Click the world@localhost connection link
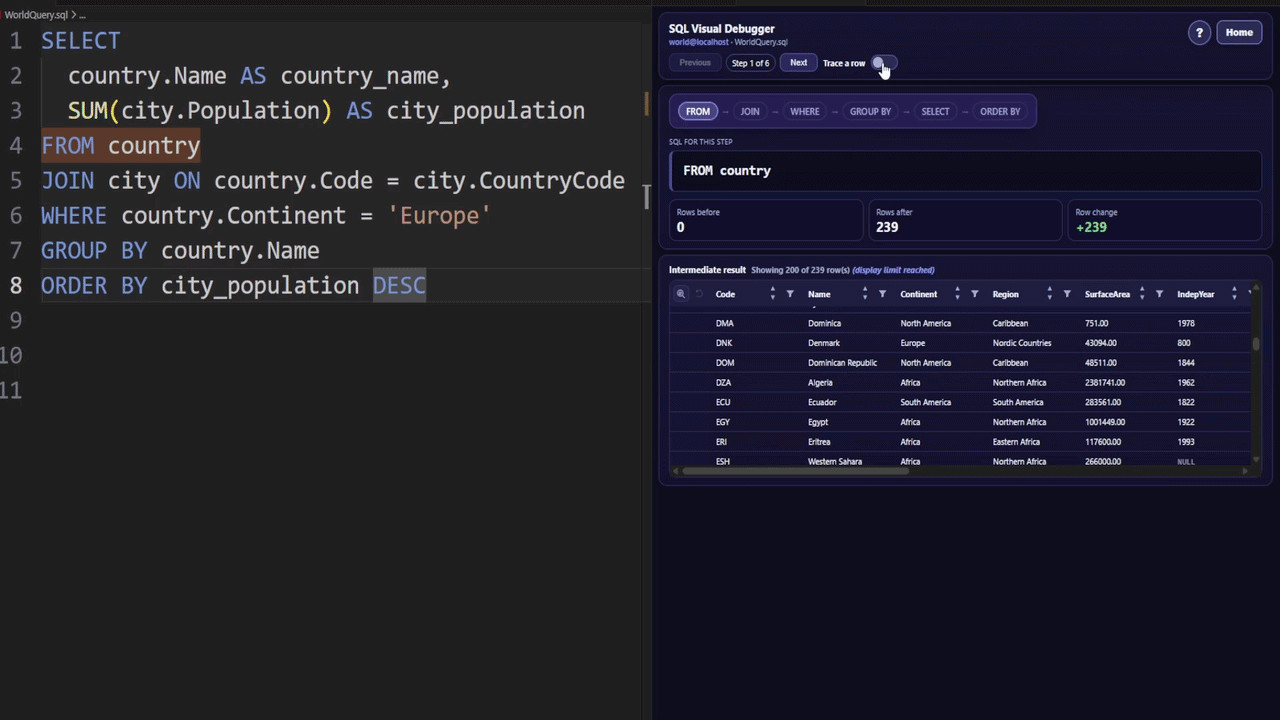1280x720 pixels. 698,42
